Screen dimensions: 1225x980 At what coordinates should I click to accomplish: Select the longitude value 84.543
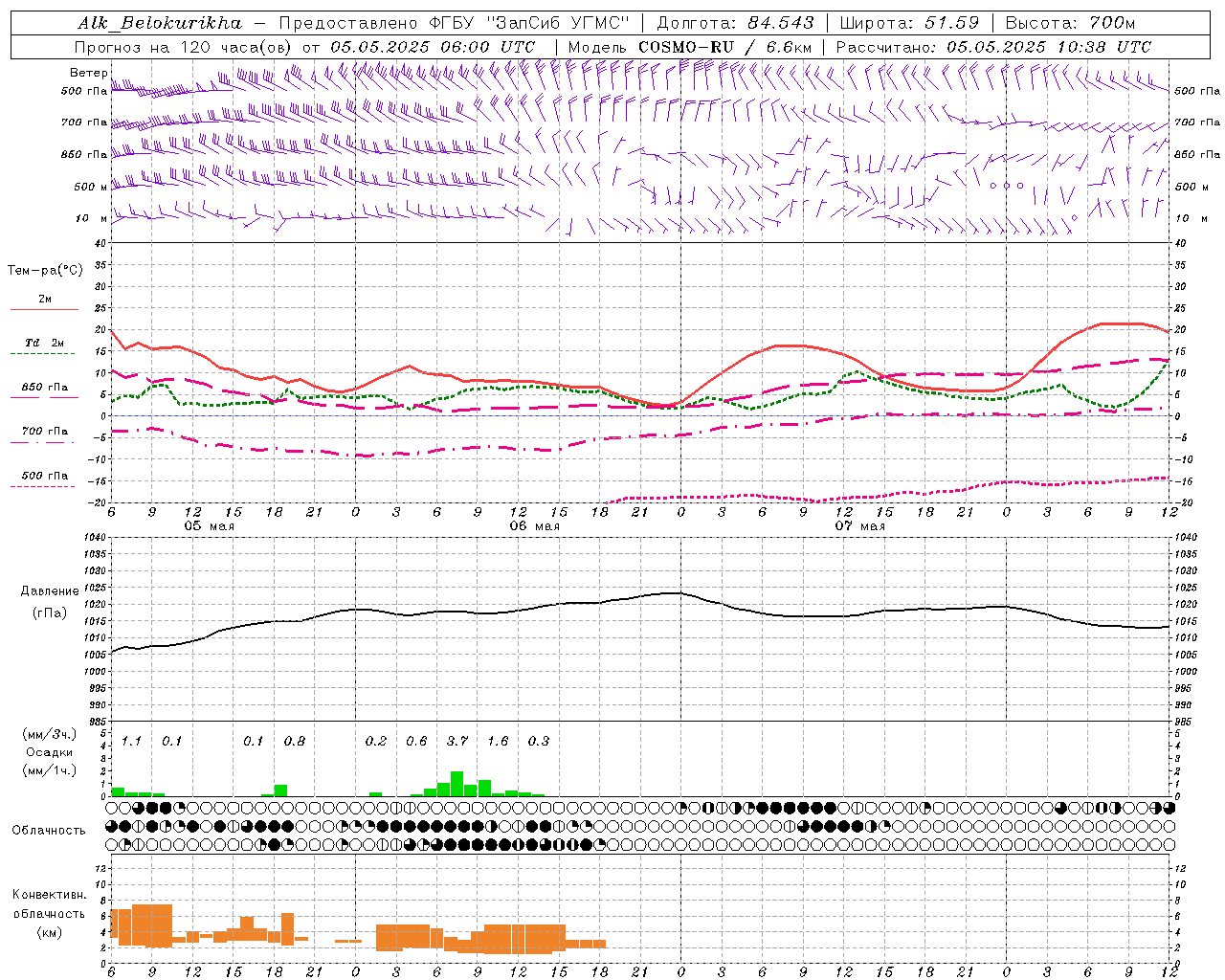click(x=781, y=23)
